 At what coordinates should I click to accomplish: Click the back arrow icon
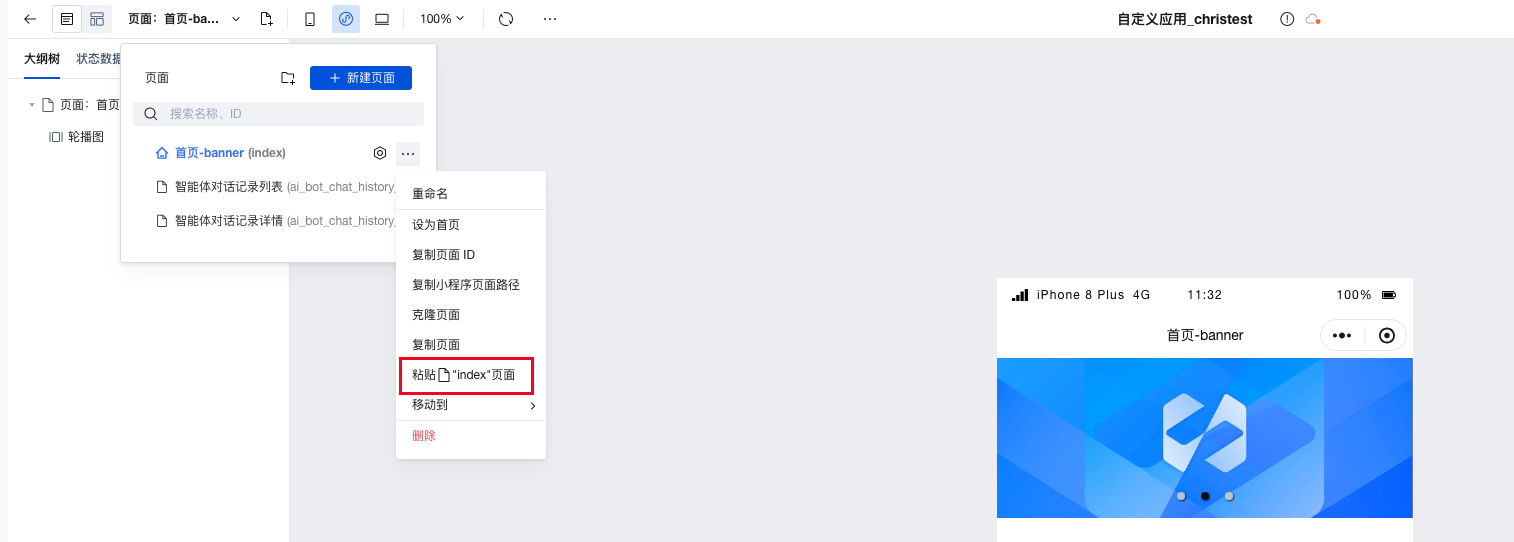pyautogui.click(x=30, y=19)
